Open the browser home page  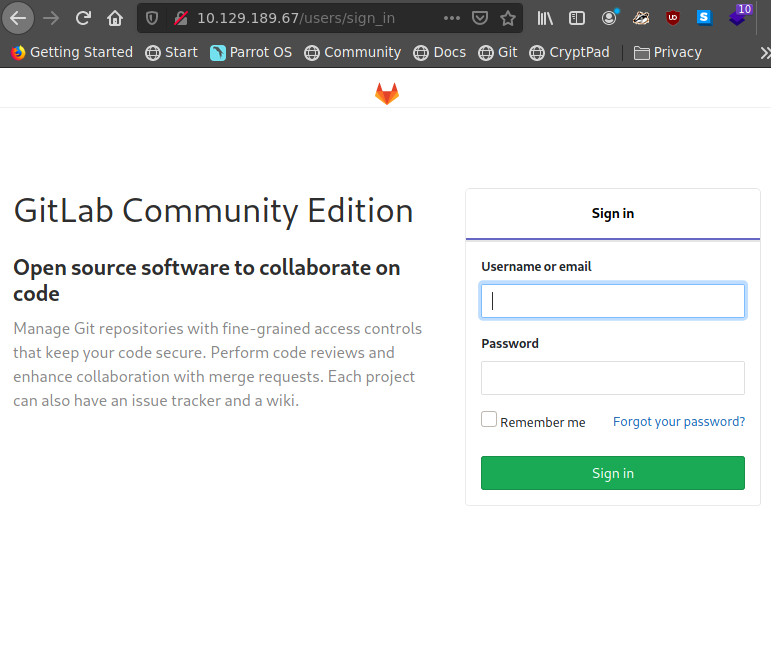click(x=115, y=18)
